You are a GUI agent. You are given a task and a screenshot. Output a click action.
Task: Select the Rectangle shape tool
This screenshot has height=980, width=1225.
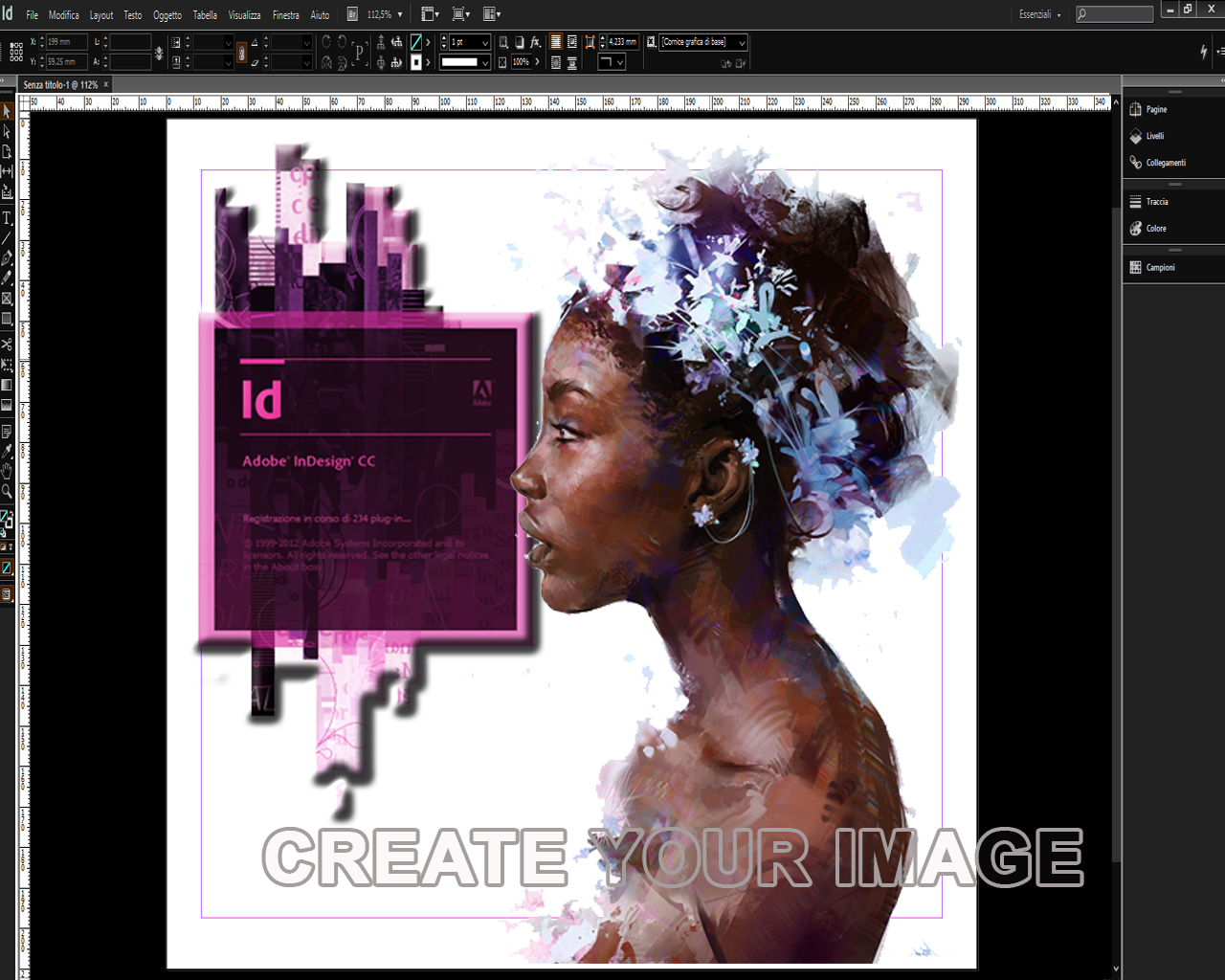click(7, 319)
